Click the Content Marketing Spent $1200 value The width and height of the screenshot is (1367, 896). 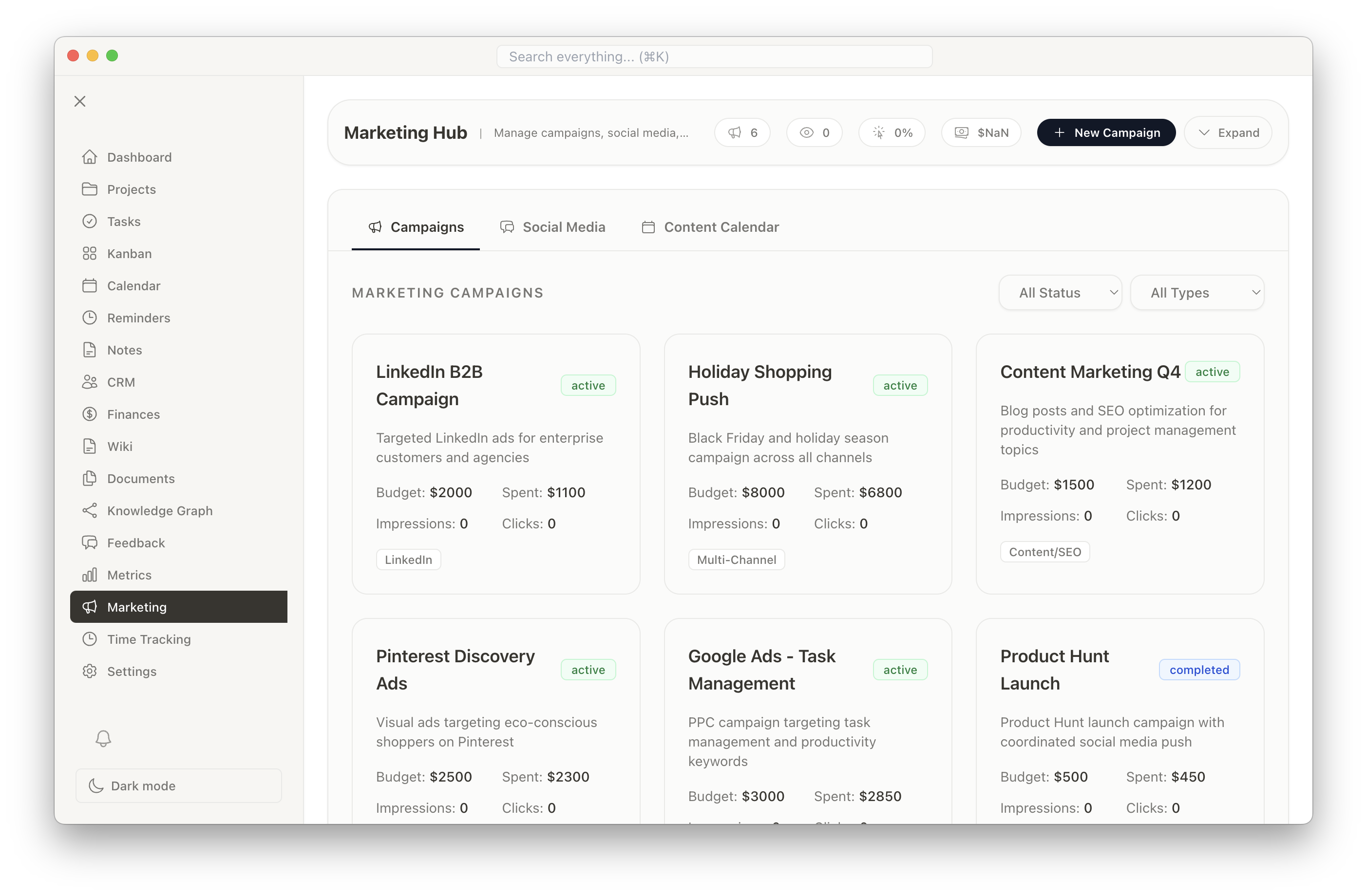1191,485
